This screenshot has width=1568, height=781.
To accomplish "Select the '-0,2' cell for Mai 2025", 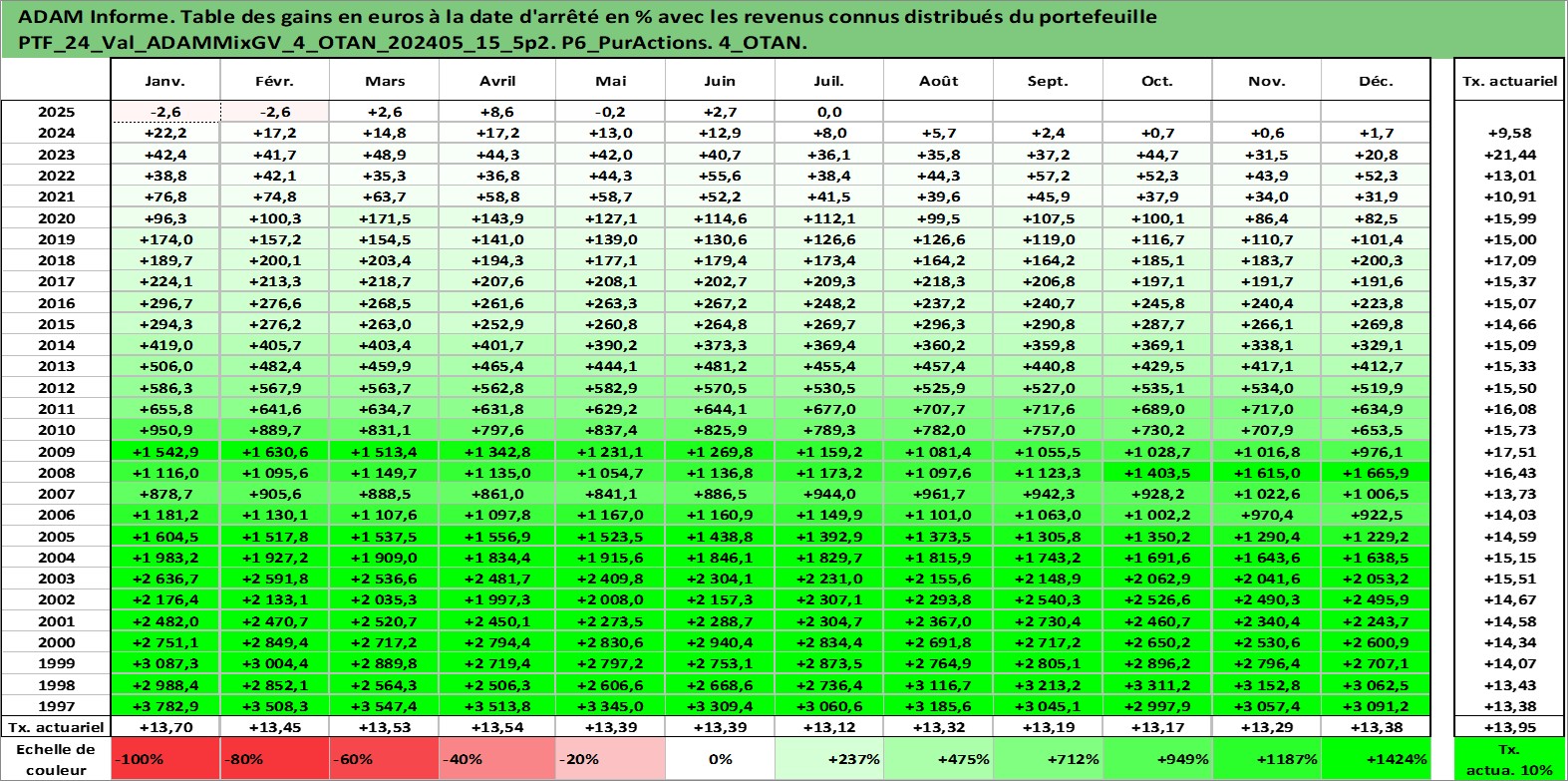I will click(x=610, y=112).
